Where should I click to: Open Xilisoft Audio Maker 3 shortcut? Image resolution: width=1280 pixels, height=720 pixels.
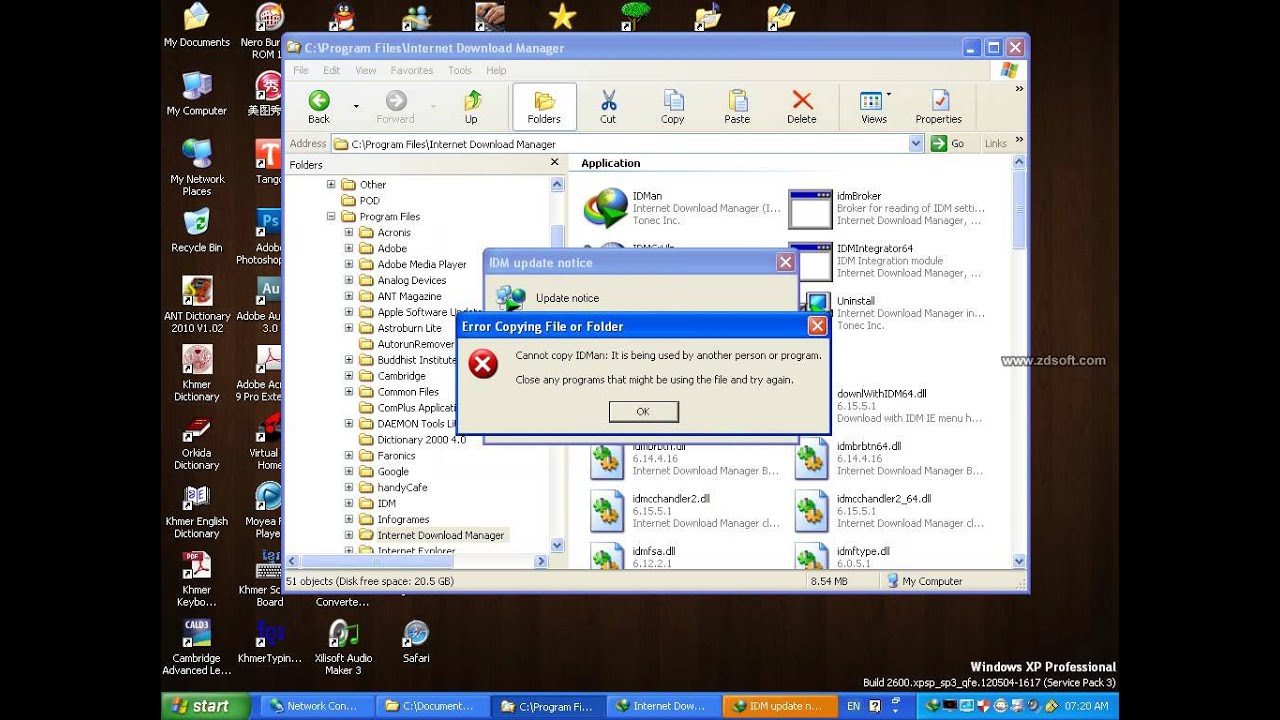pyautogui.click(x=343, y=648)
